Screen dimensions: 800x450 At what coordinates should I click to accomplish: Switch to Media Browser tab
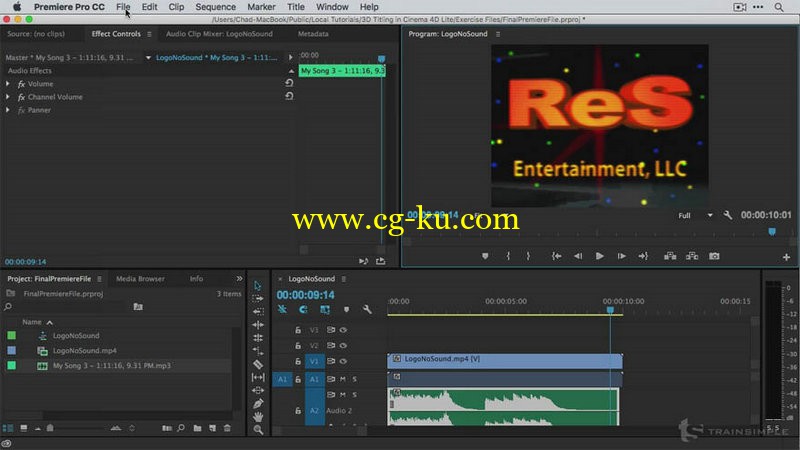[x=140, y=279]
